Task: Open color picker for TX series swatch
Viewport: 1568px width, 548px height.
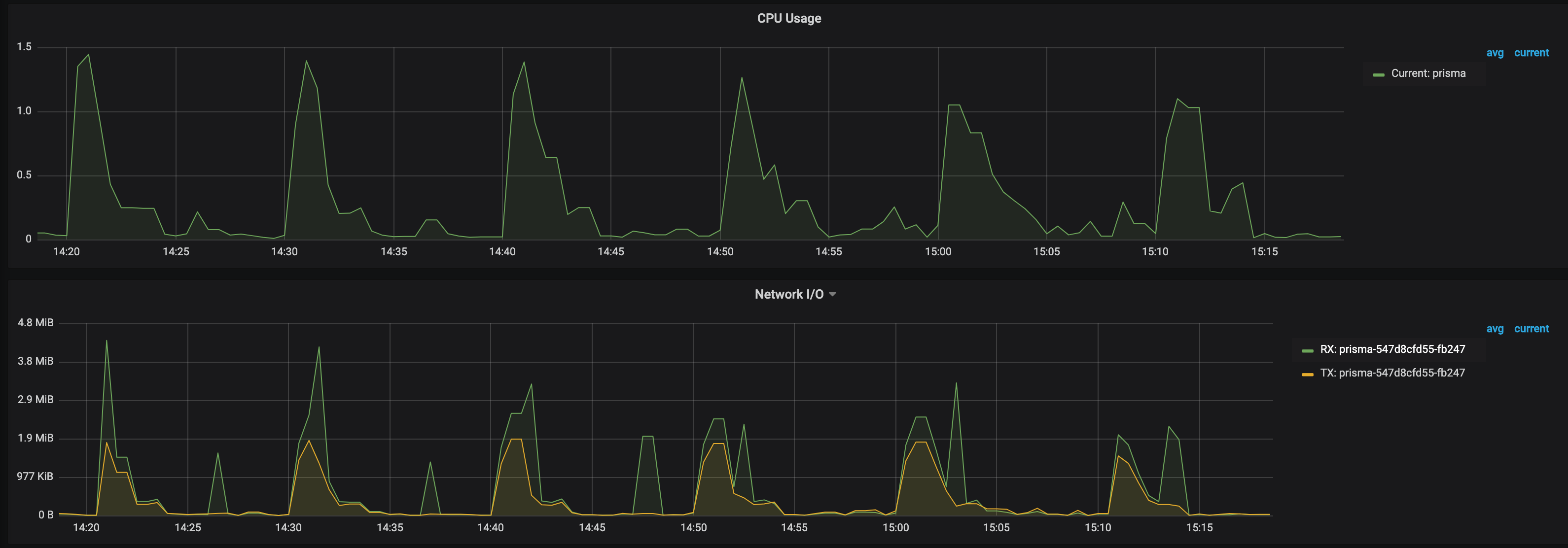Action: (x=1308, y=375)
